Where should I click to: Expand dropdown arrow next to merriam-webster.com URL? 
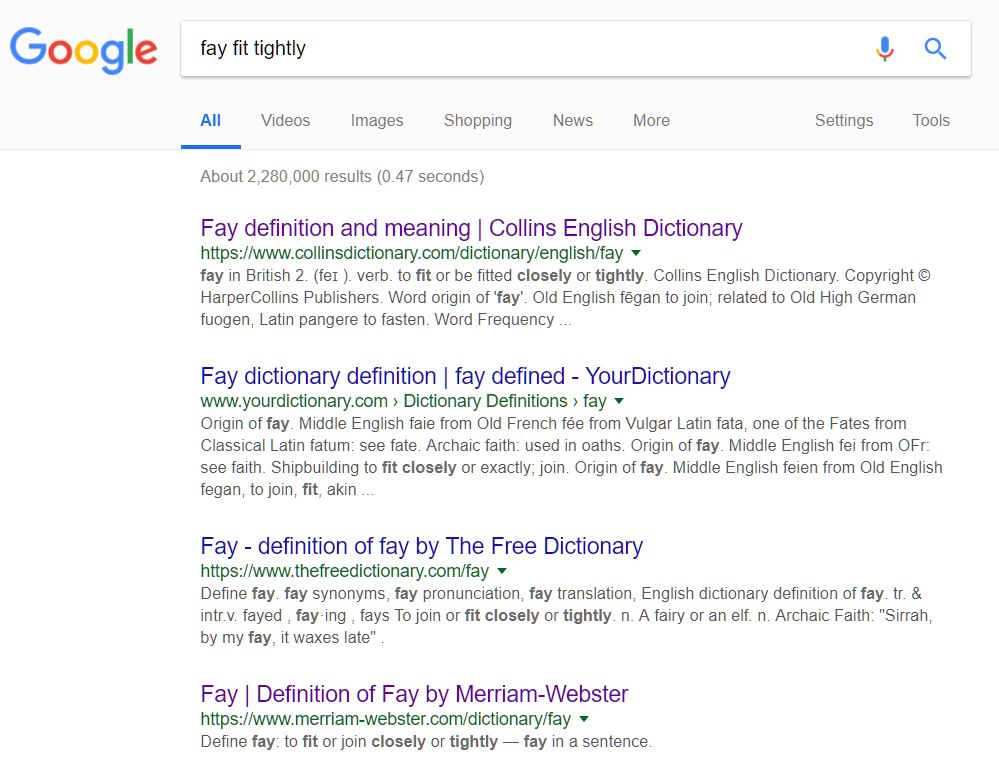584,719
